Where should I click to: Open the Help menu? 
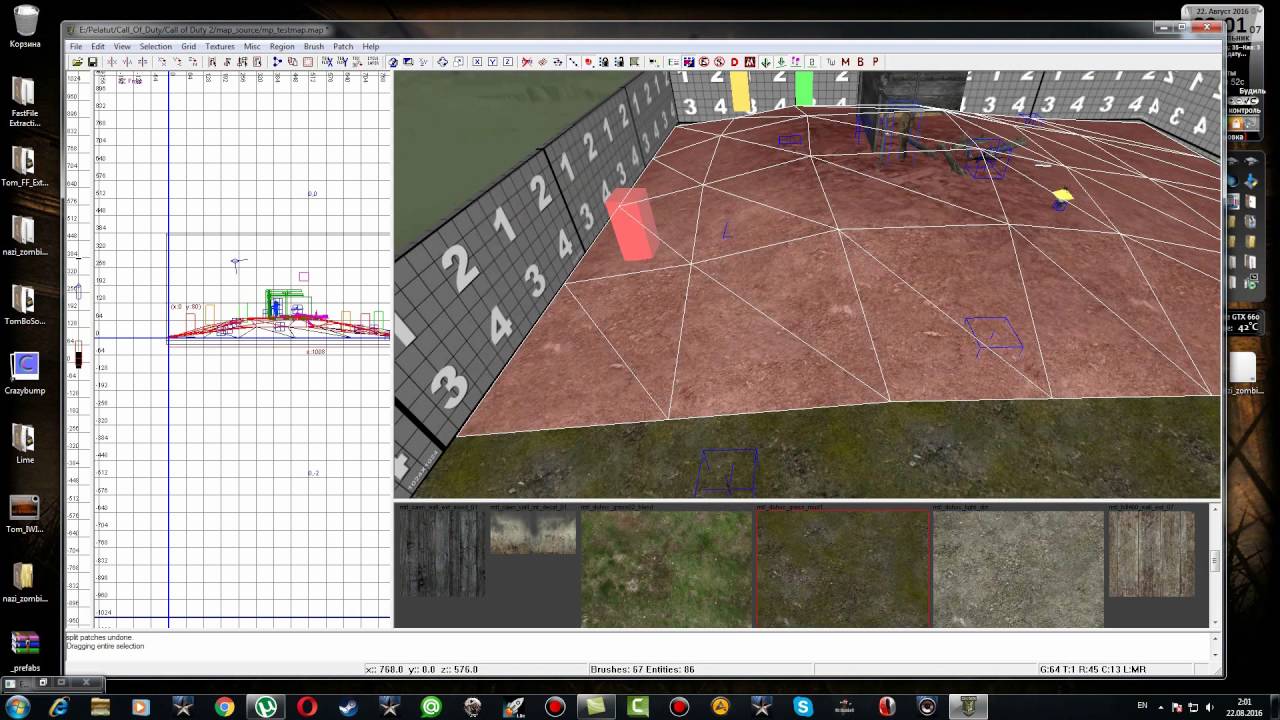[x=371, y=46]
